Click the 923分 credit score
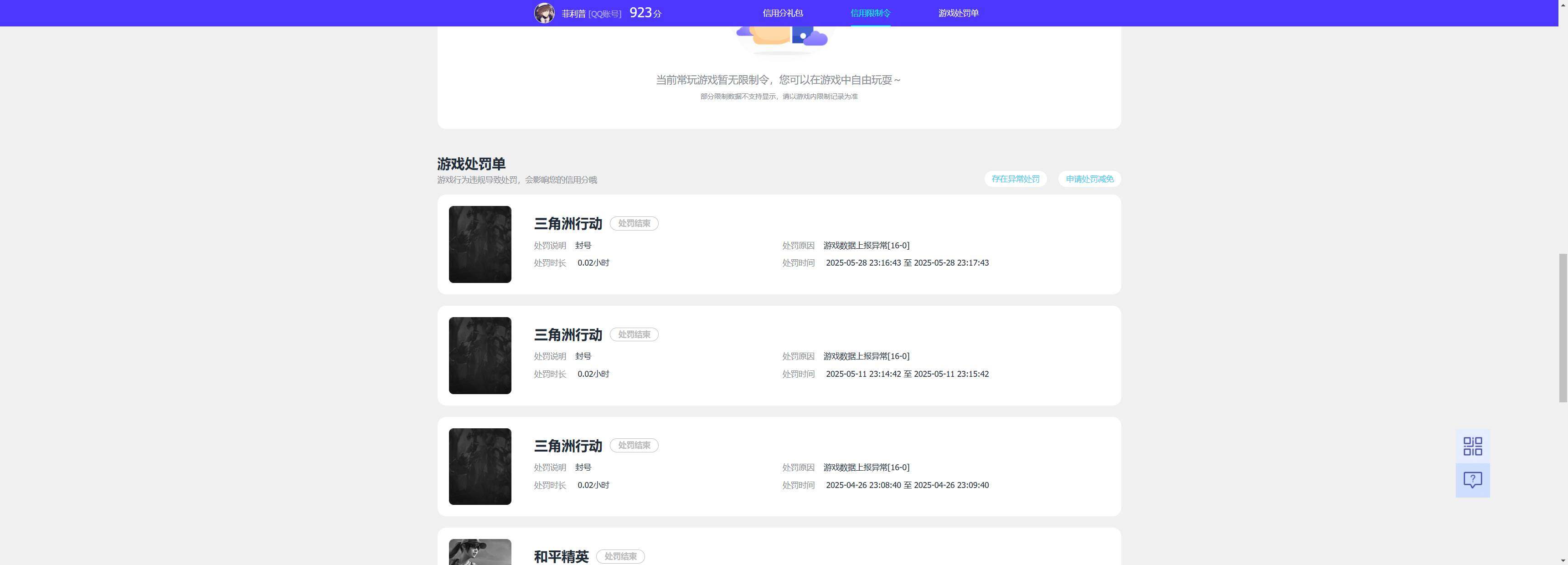 click(x=645, y=13)
